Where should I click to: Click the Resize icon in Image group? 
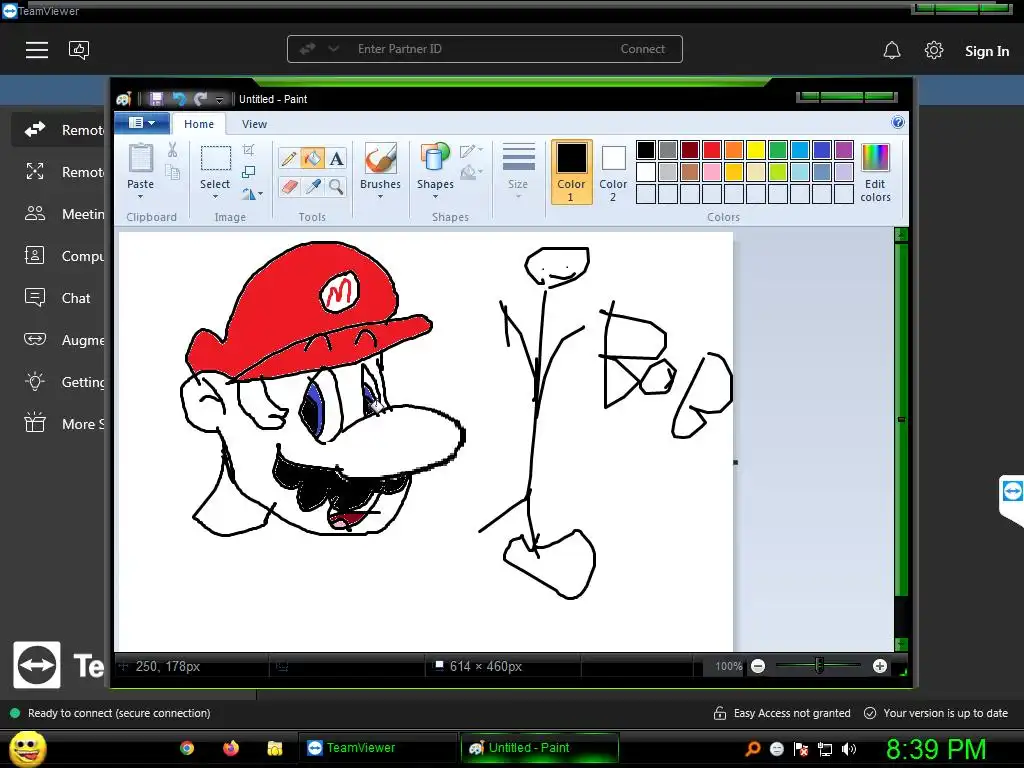248,172
